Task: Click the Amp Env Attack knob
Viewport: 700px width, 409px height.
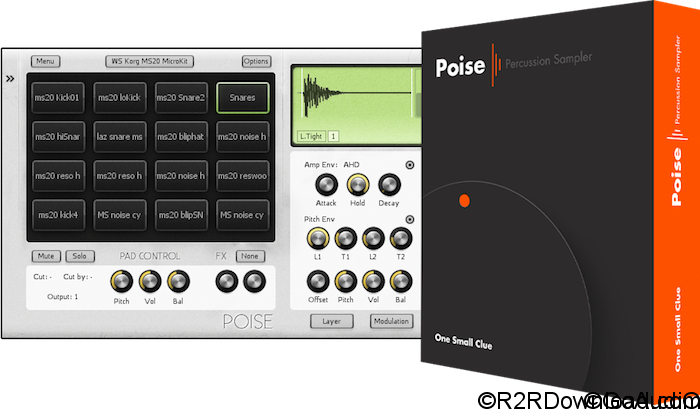Action: pos(326,184)
